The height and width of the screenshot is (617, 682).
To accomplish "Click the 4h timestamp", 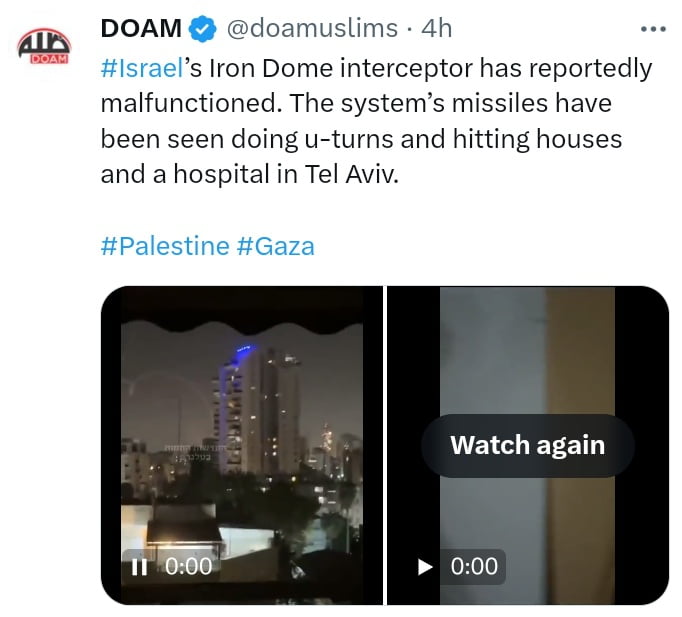I will coord(436,29).
